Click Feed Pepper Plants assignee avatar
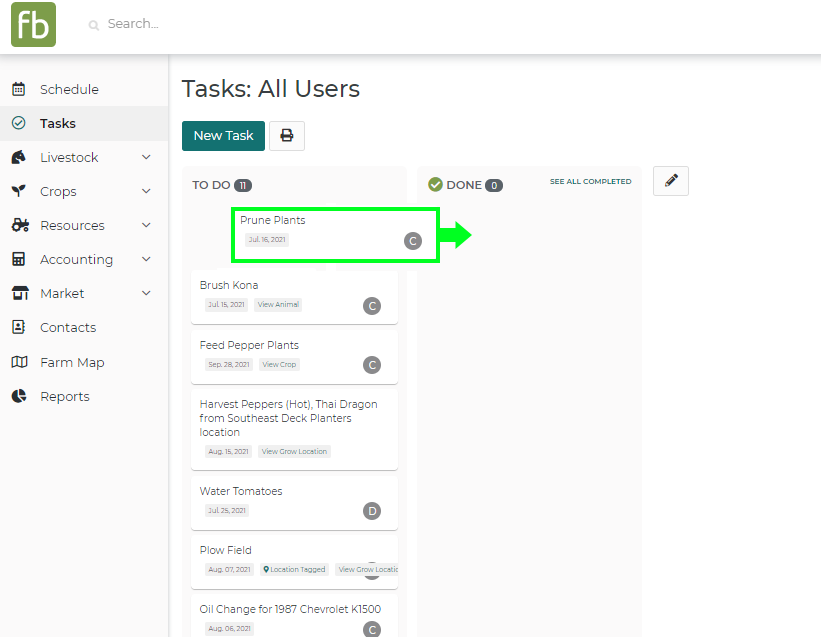The width and height of the screenshot is (821, 637). (372, 365)
